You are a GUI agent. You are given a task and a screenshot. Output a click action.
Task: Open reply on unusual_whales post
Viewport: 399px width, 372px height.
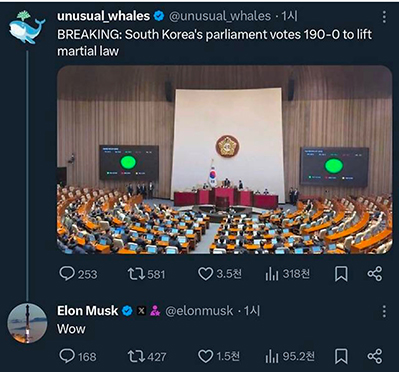[78, 274]
